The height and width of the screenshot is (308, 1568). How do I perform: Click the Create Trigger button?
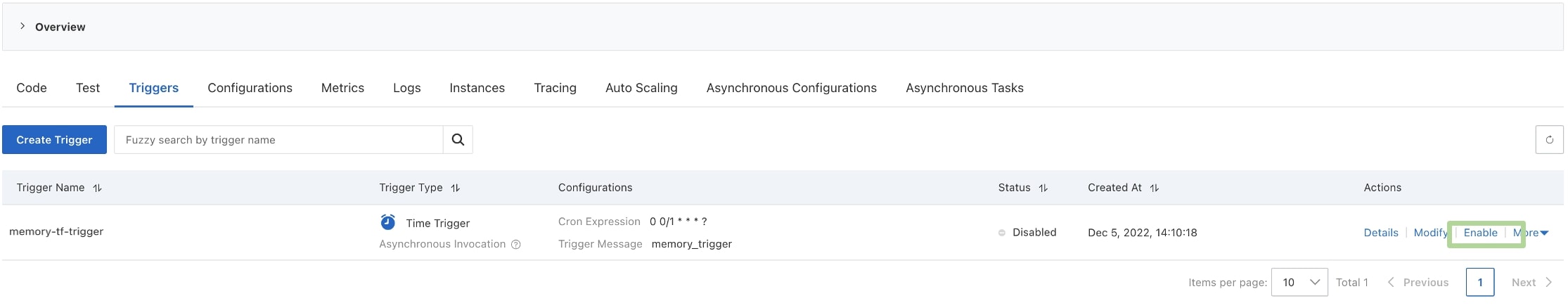coord(54,140)
